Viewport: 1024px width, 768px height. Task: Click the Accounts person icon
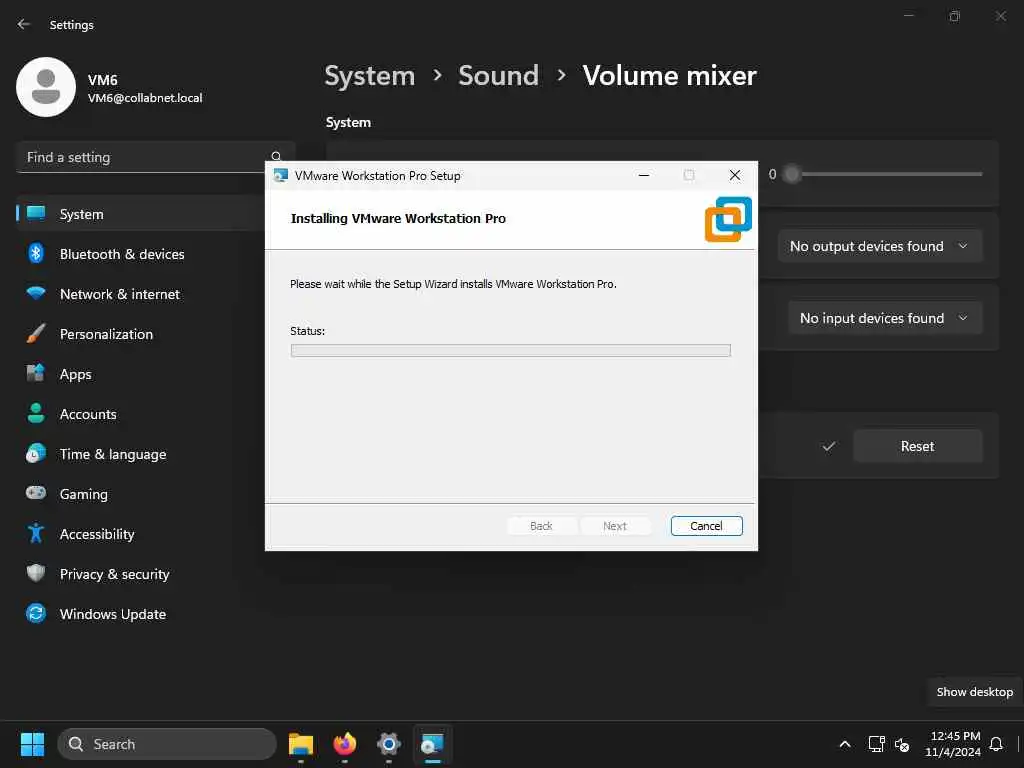36,413
